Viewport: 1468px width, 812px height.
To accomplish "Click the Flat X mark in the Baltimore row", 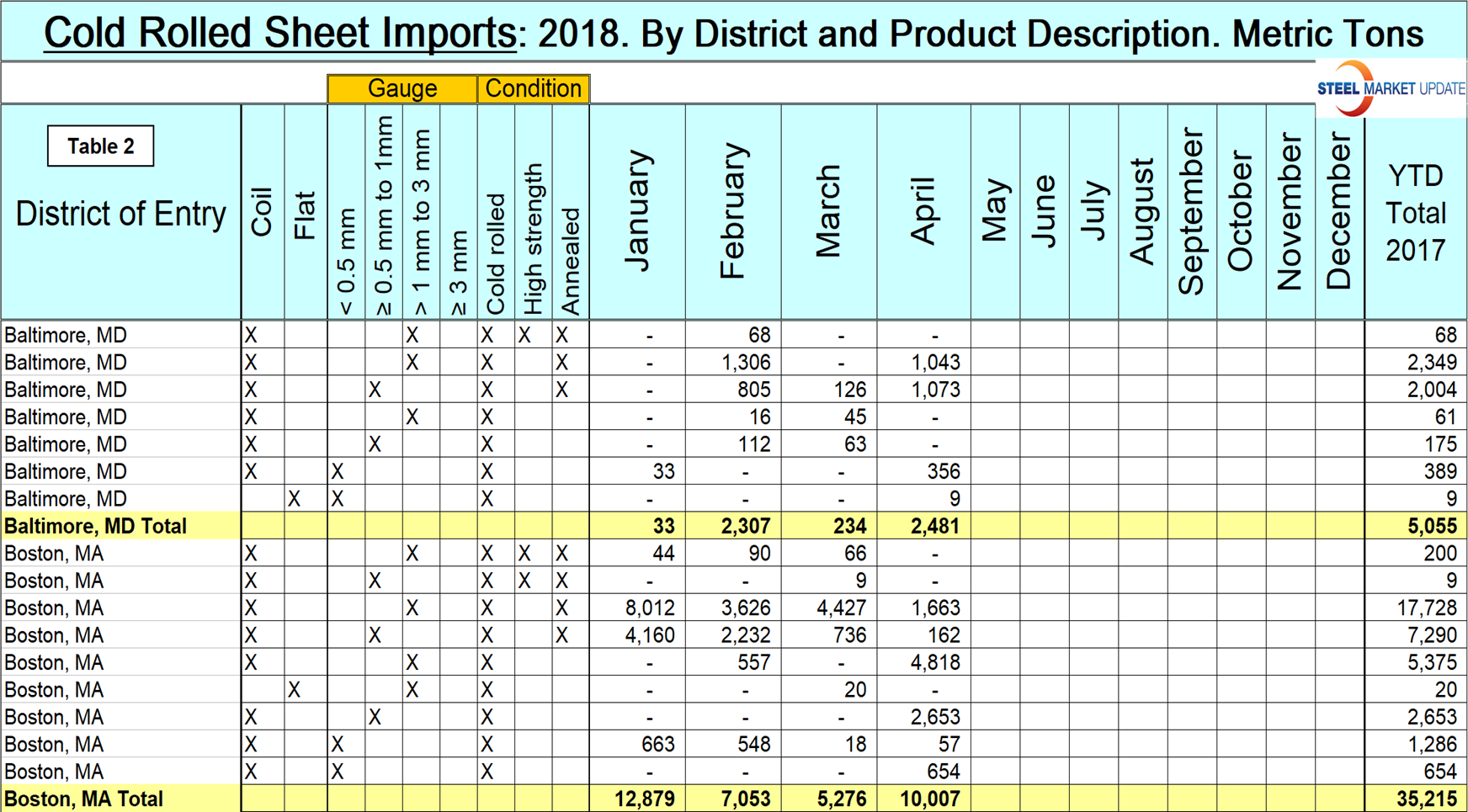I will pyautogui.click(x=294, y=499).
